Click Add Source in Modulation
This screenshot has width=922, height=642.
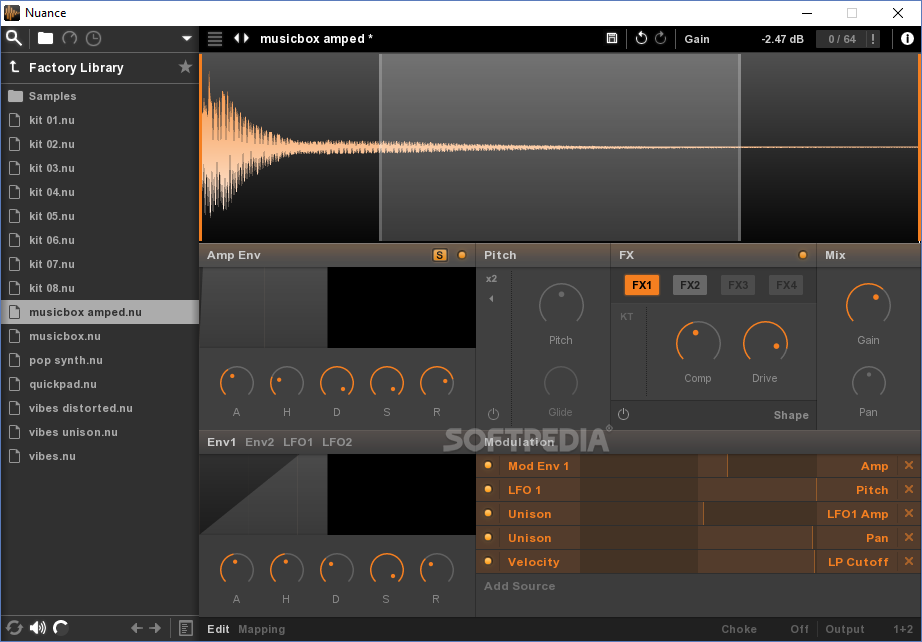[x=519, y=586]
